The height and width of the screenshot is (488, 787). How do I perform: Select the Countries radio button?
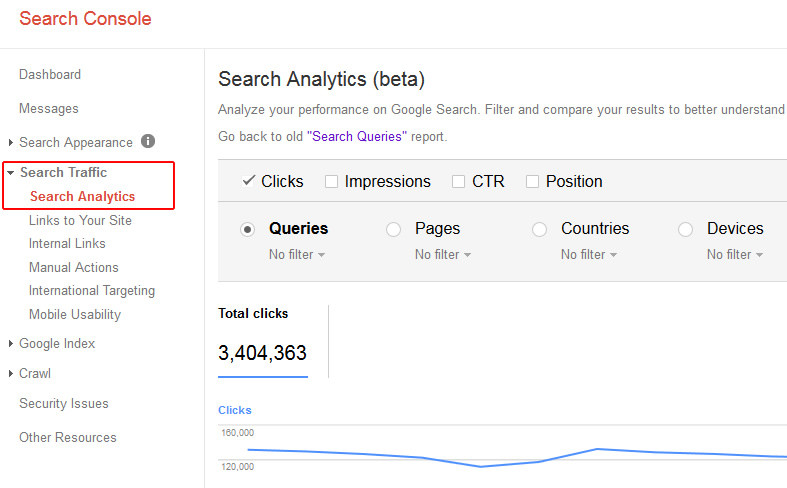coord(540,229)
